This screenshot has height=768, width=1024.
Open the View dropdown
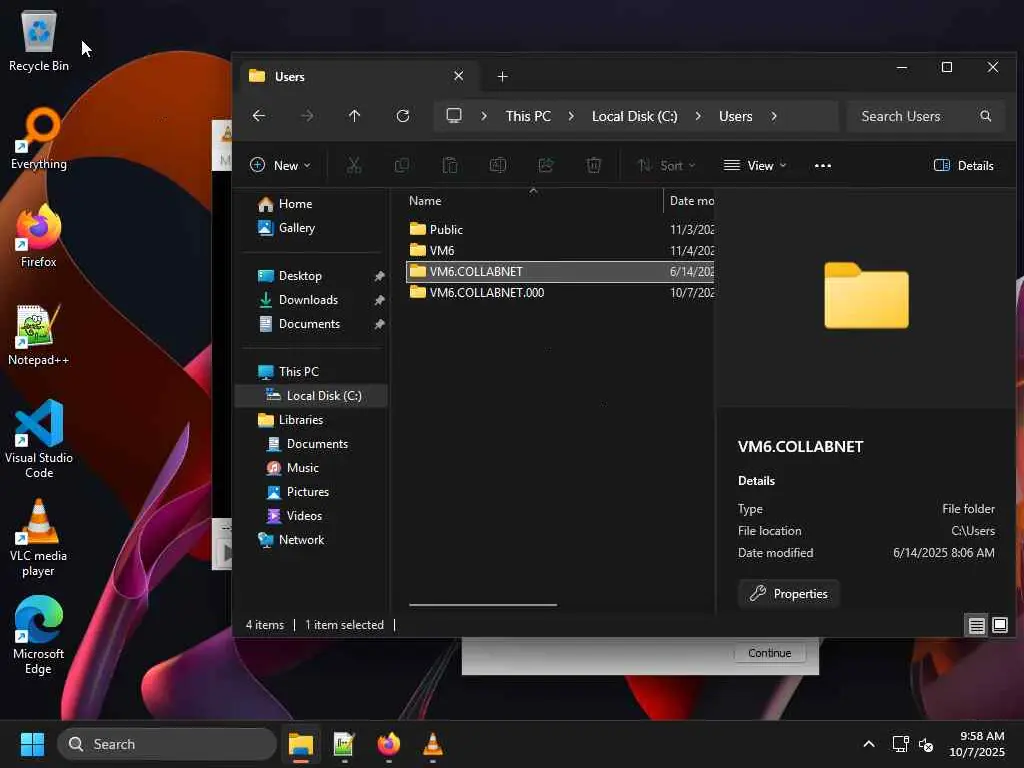[755, 165]
